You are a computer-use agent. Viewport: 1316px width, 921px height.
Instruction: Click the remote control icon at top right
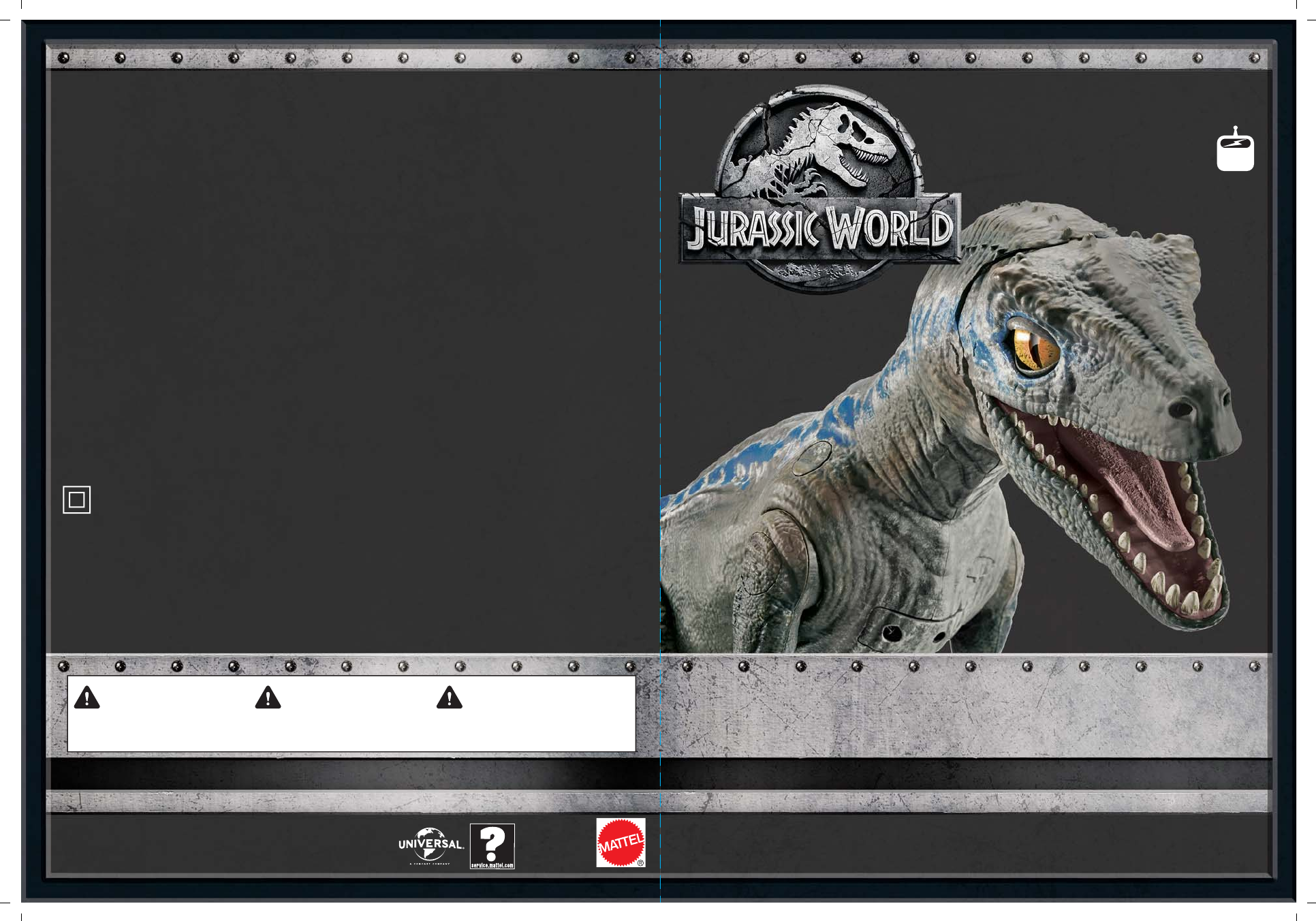pyautogui.click(x=1235, y=149)
